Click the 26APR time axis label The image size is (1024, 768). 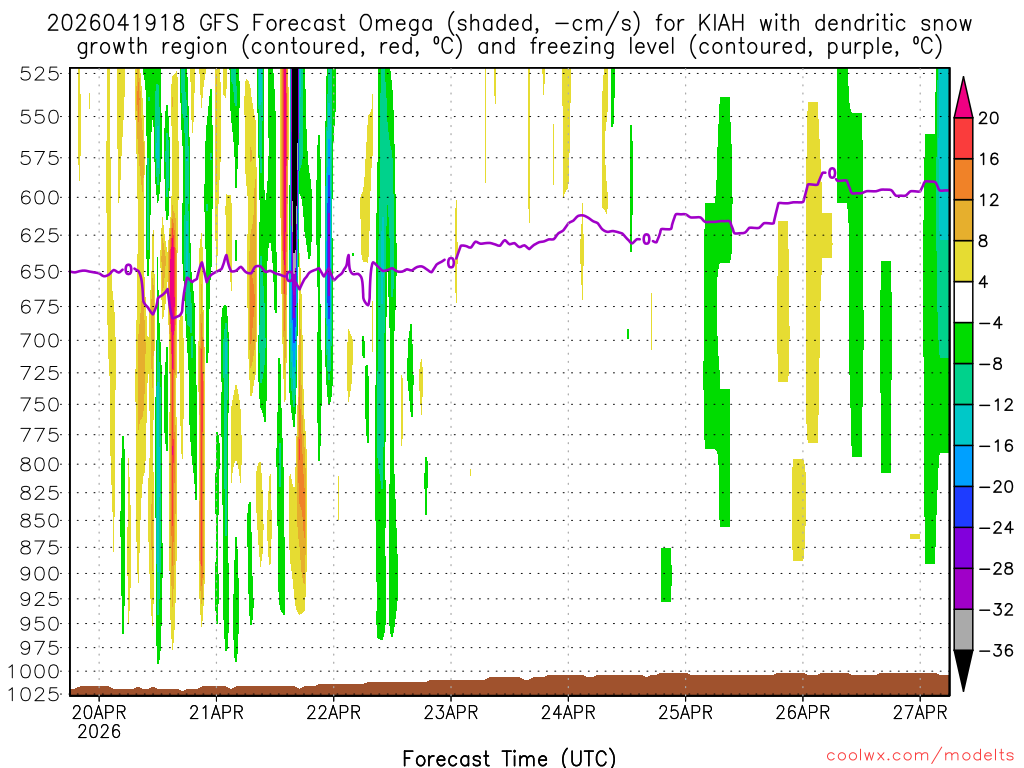coord(803,712)
